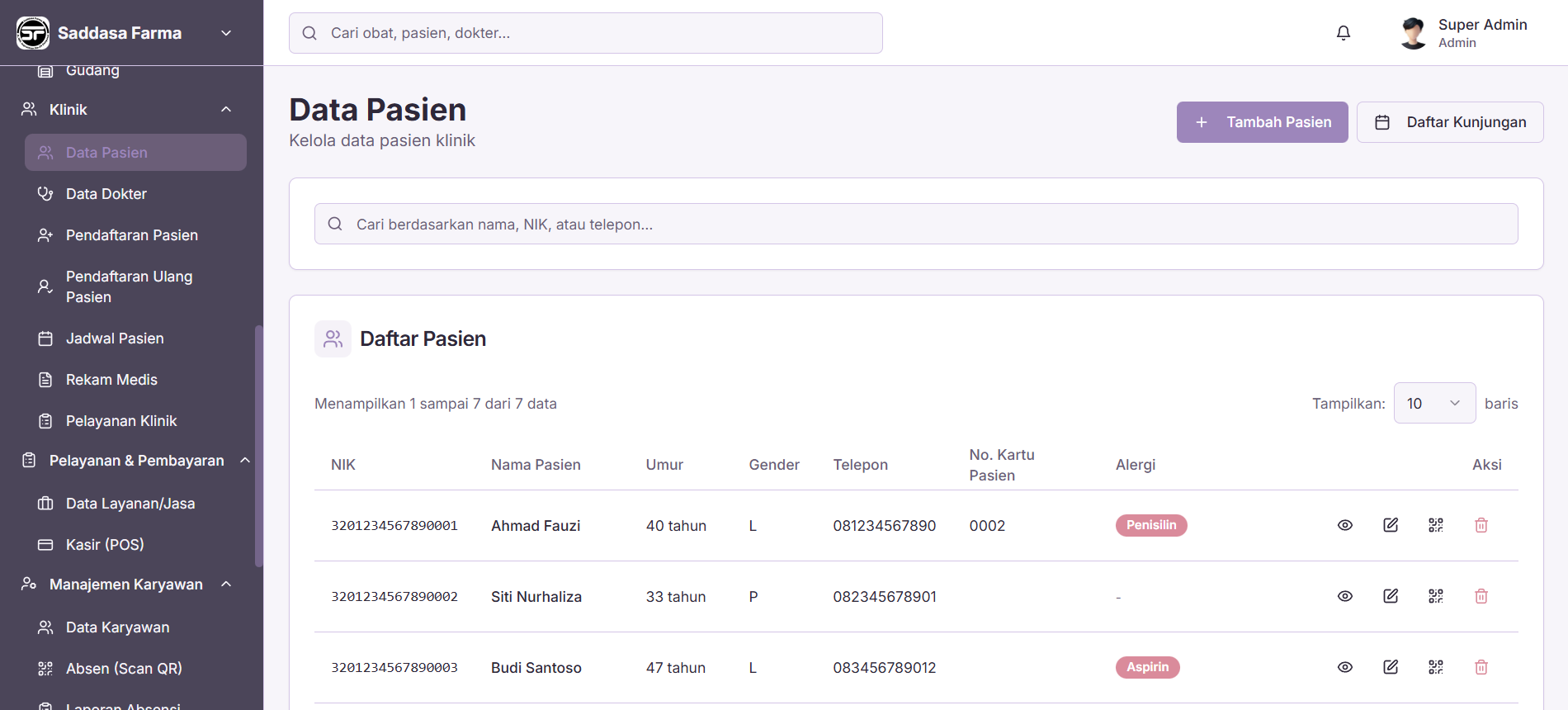Viewport: 1568px width, 710px height.
Task: Open Kasir (POS) menu item
Action: coord(135,545)
